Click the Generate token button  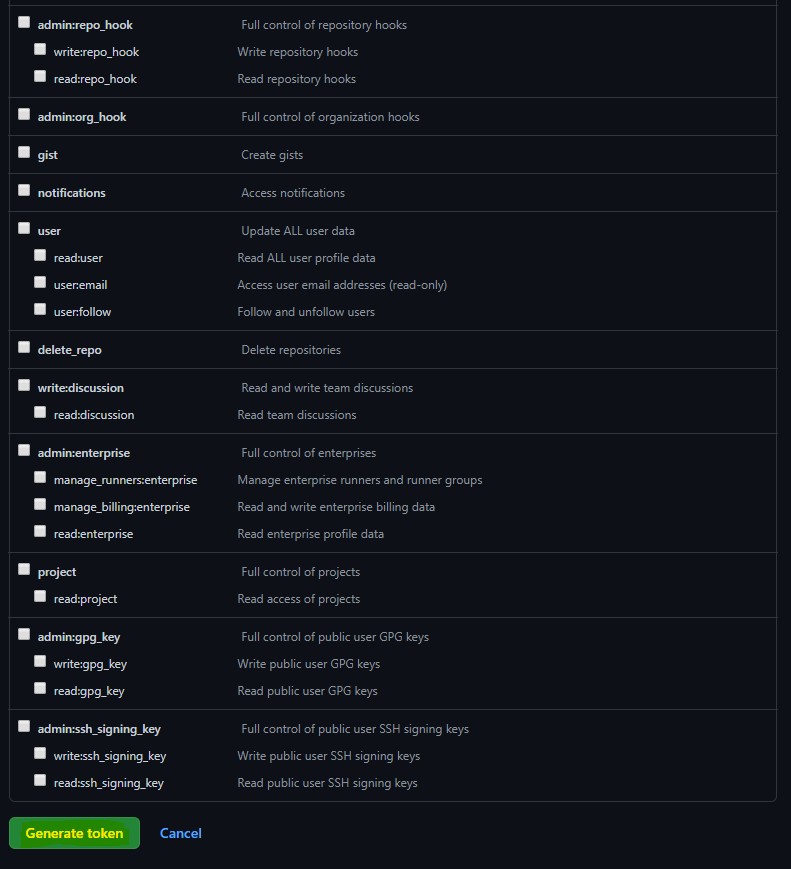pyautogui.click(x=74, y=833)
